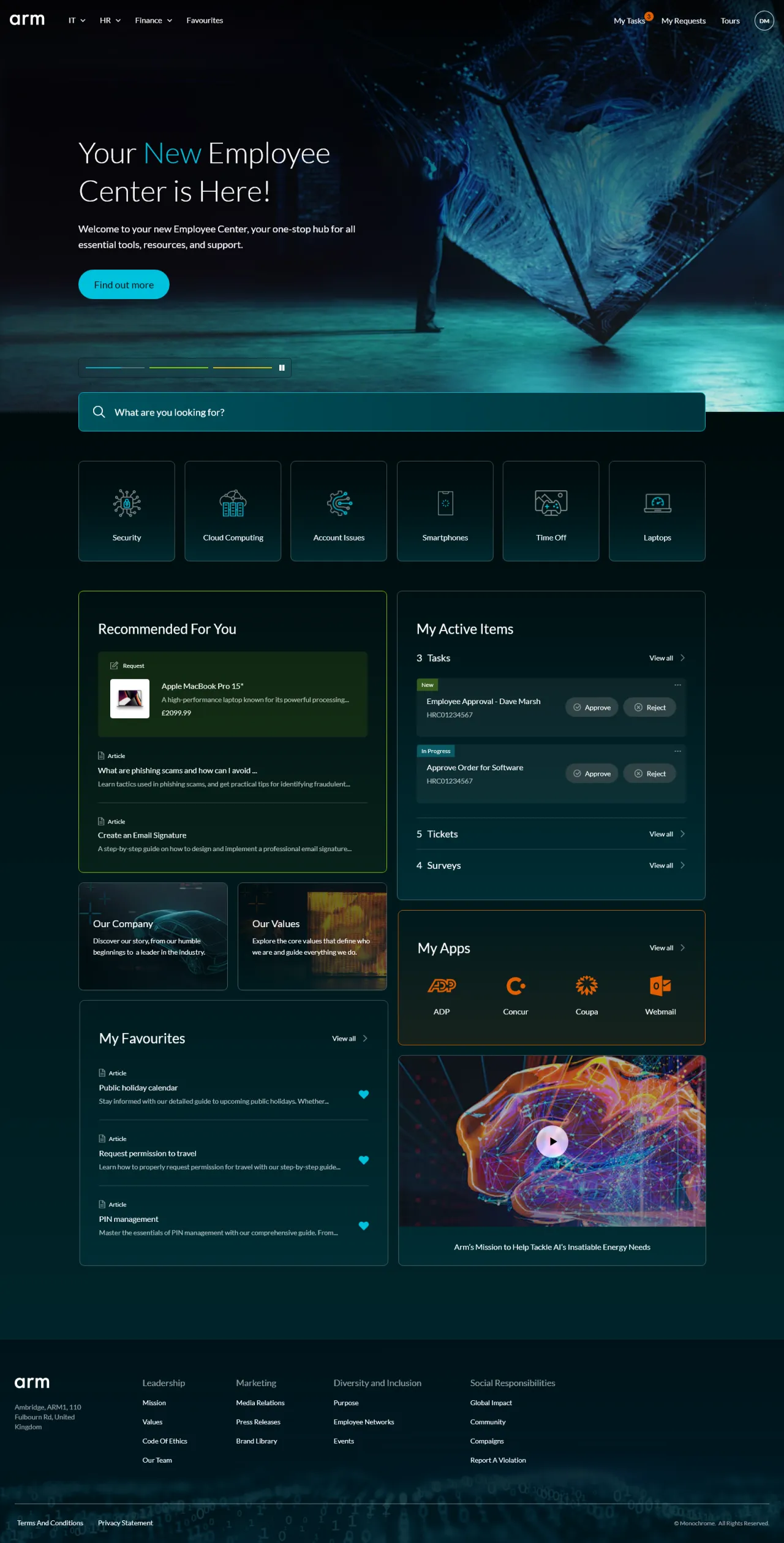This screenshot has width=784, height=1543.
Task: Open the Security category icon
Action: (x=127, y=503)
